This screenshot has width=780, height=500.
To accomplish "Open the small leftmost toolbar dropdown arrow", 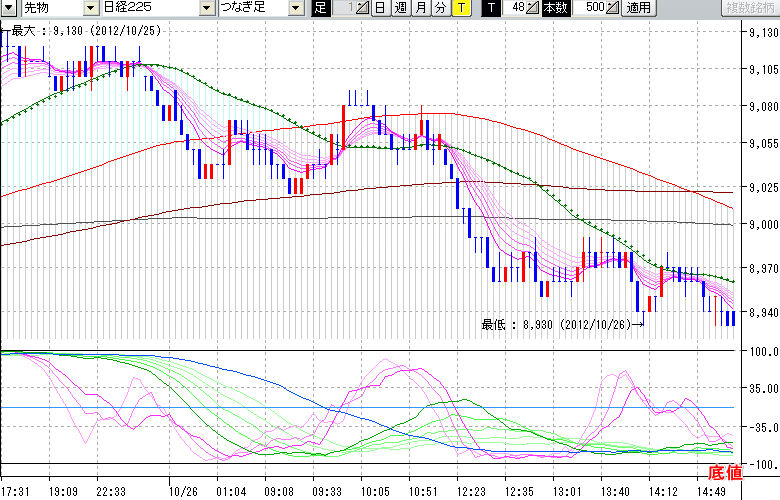I will pos(7,8).
